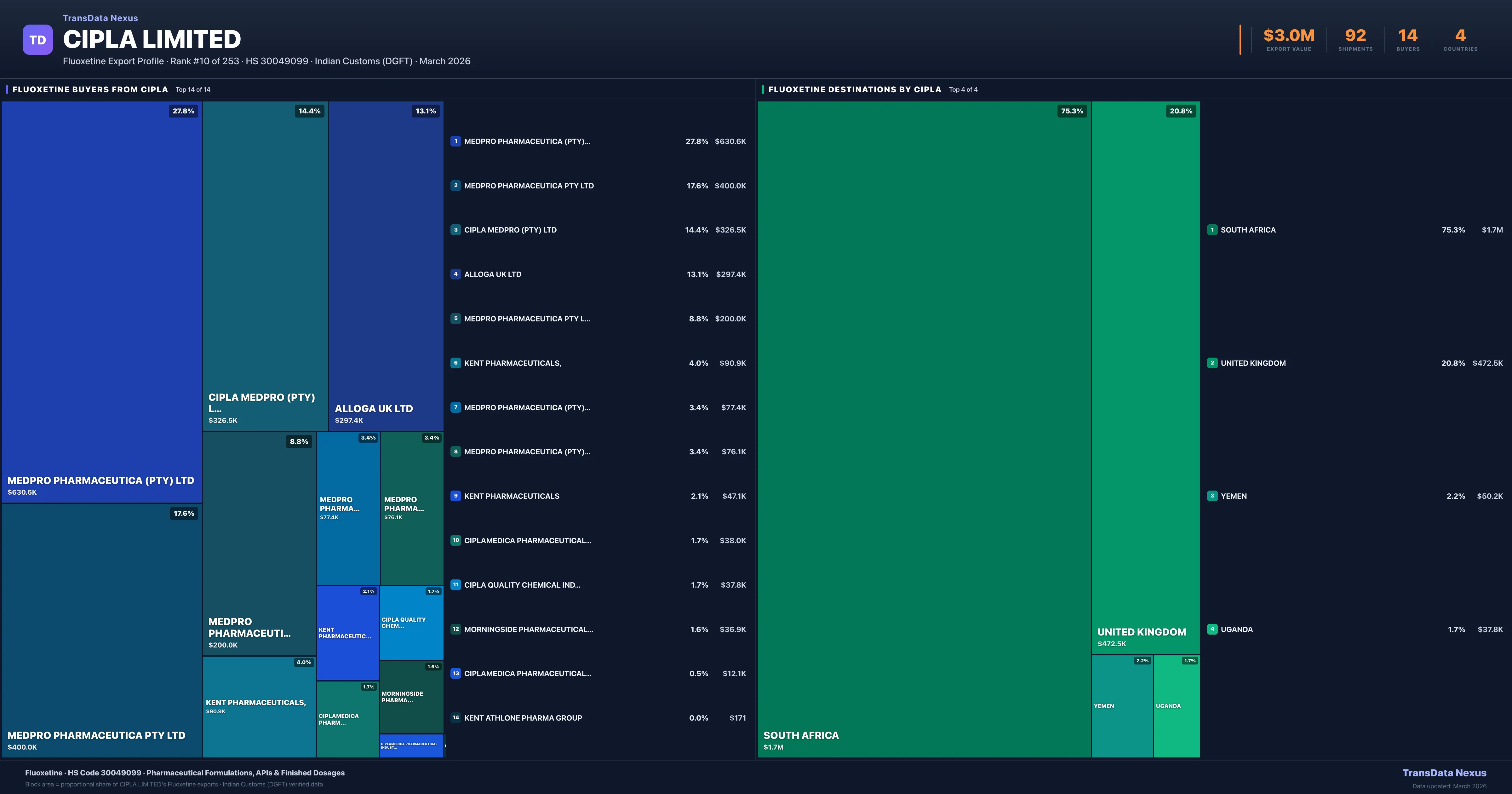Select the badge next to UNITED KINGDOM destination

coord(1212,363)
